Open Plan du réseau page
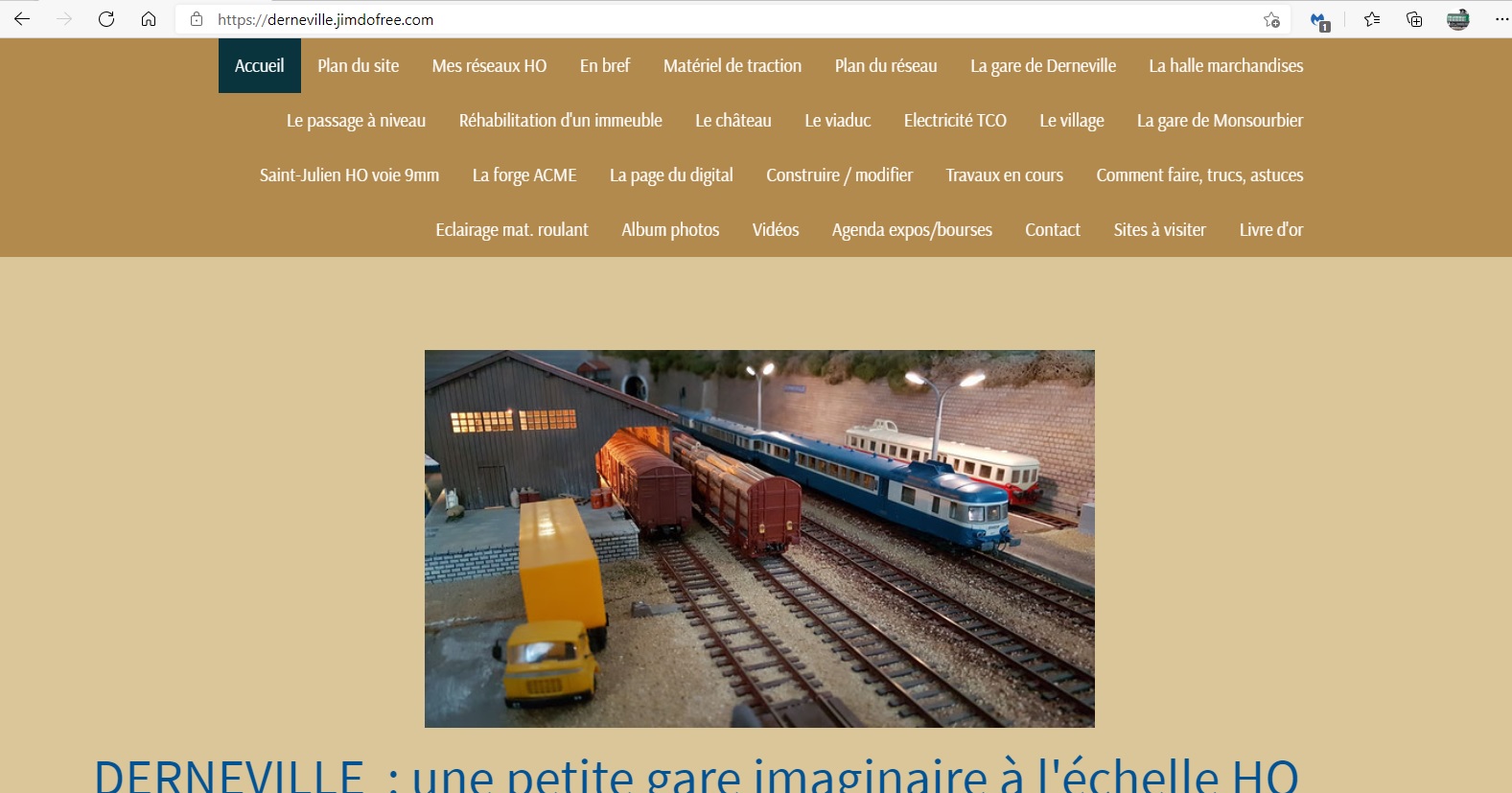The image size is (1512, 793). (x=886, y=65)
